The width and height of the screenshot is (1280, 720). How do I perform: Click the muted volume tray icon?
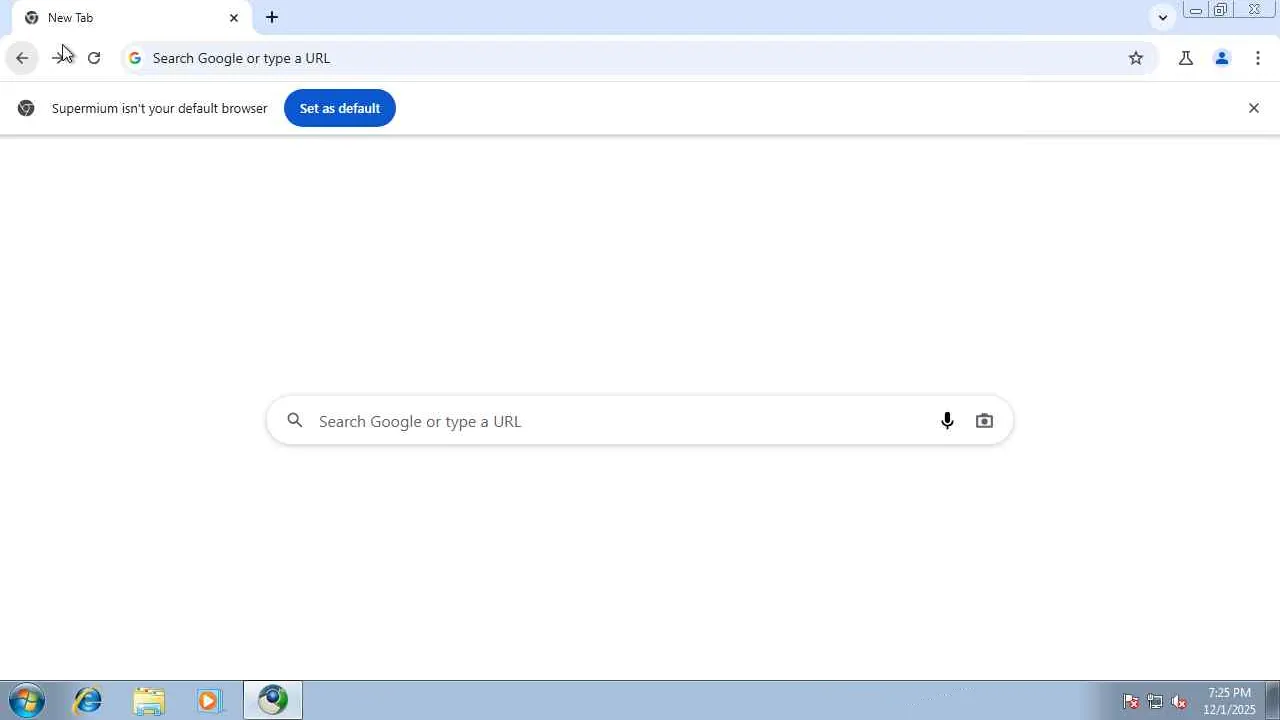pyautogui.click(x=1179, y=701)
